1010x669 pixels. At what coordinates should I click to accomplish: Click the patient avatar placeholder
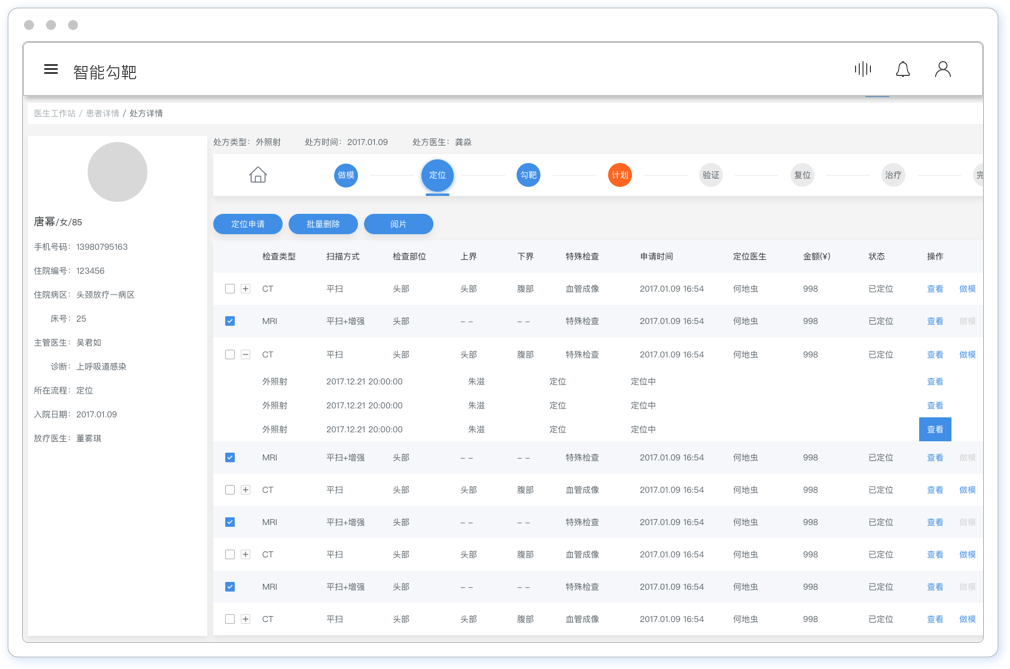117,172
